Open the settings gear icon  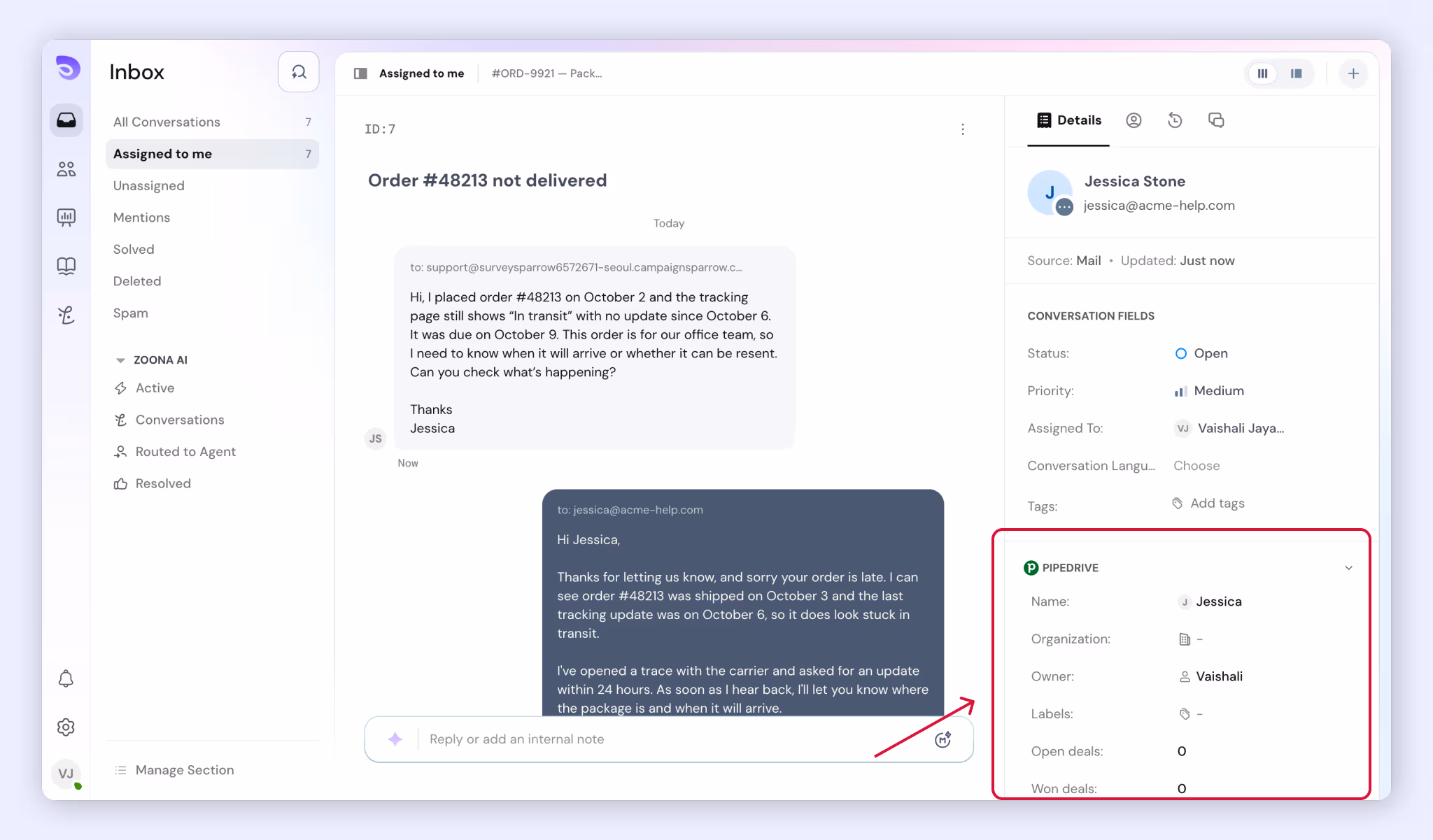point(66,727)
